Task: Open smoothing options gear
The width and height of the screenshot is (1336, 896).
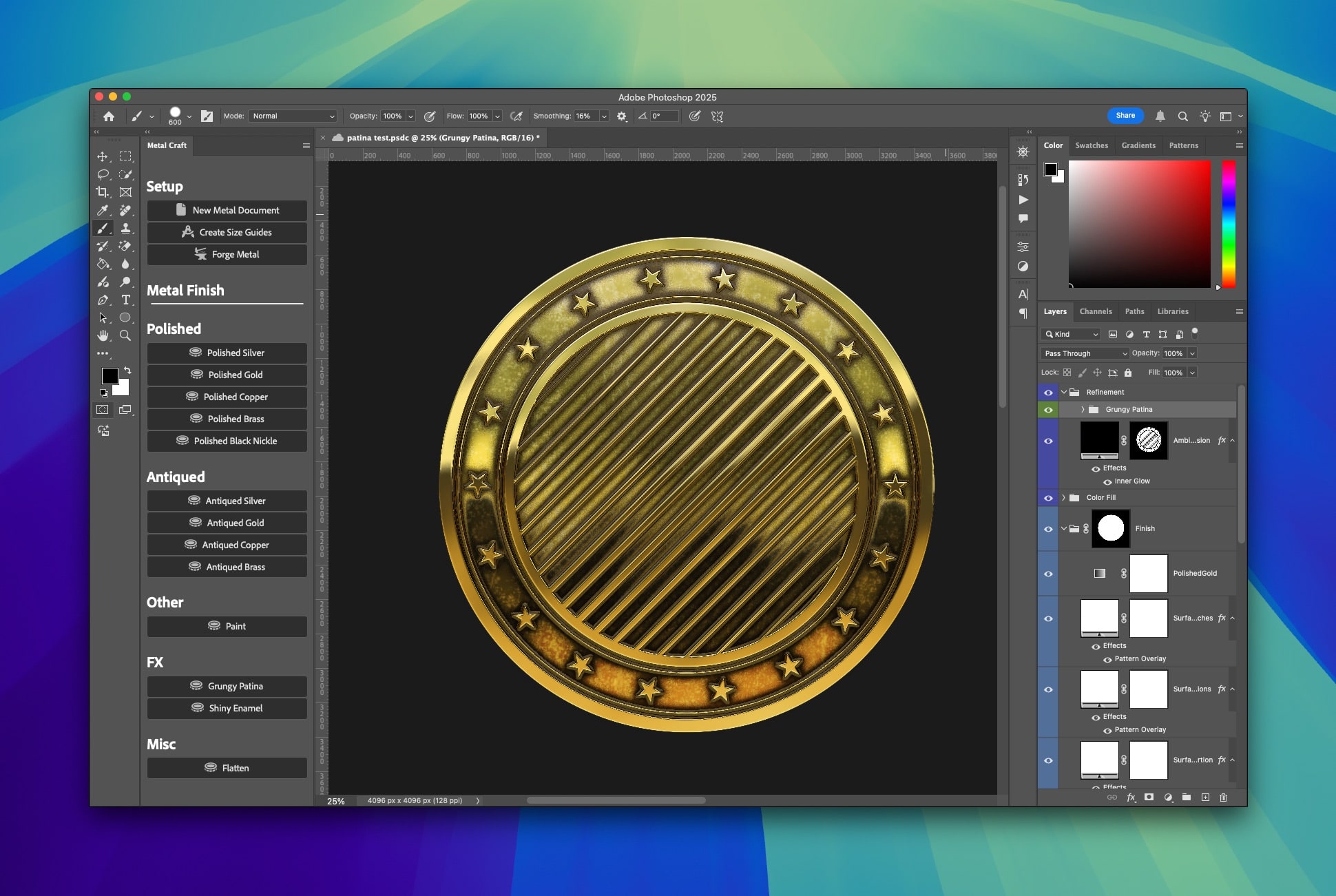Action: point(622,116)
